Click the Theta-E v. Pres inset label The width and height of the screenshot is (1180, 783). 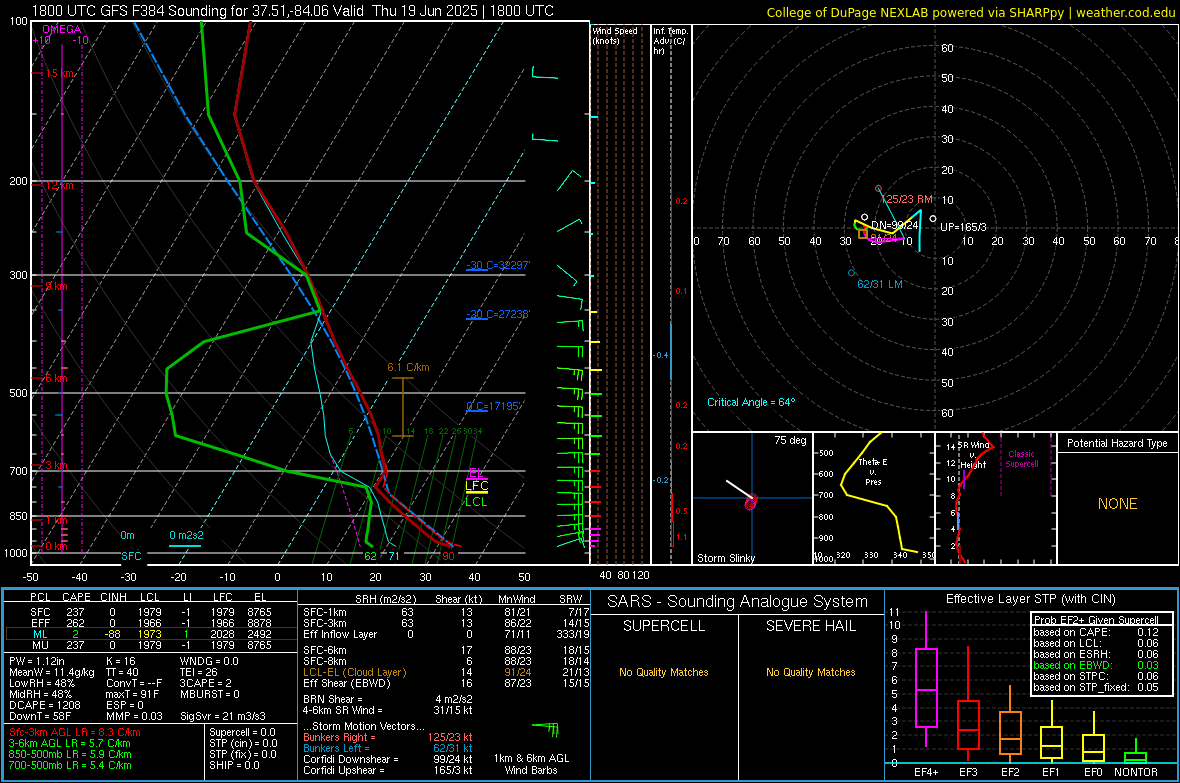(x=873, y=471)
